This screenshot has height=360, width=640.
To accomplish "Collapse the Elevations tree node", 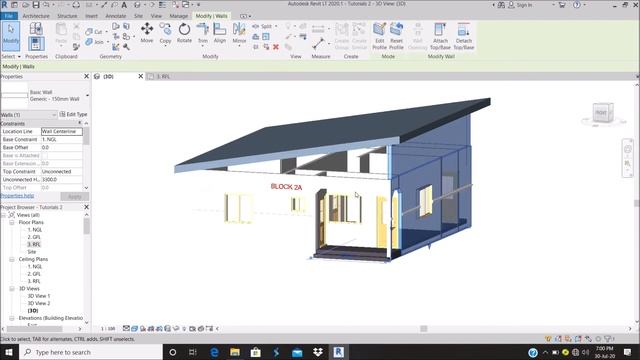I will (x=12, y=318).
